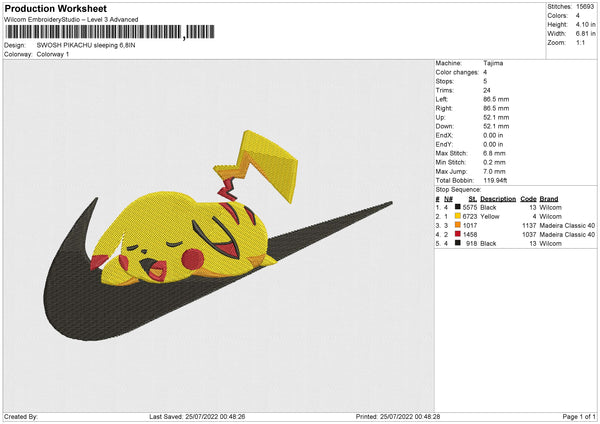Pick the orange swatch beside 1017
The height and width of the screenshot is (424, 600).
[x=457, y=225]
